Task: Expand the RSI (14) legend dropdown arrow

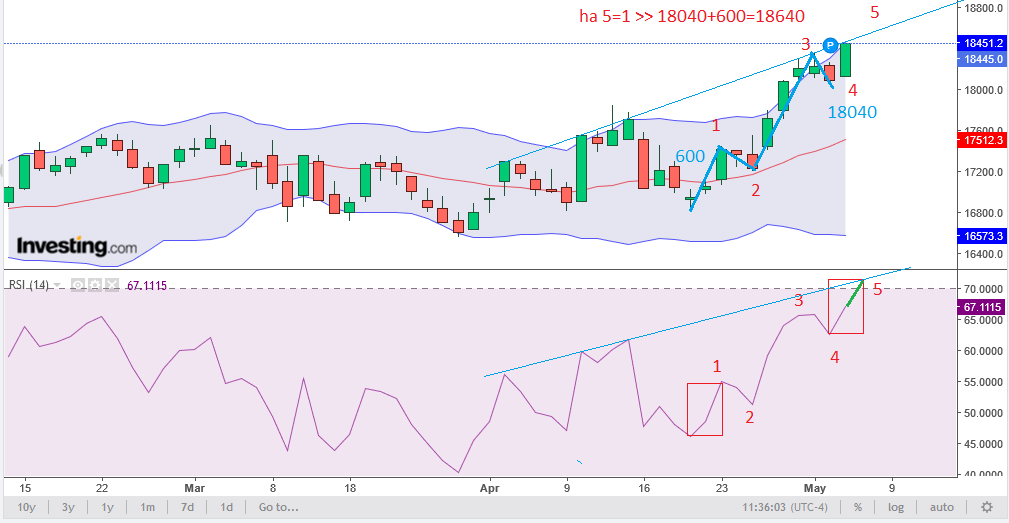Action: 59,285
